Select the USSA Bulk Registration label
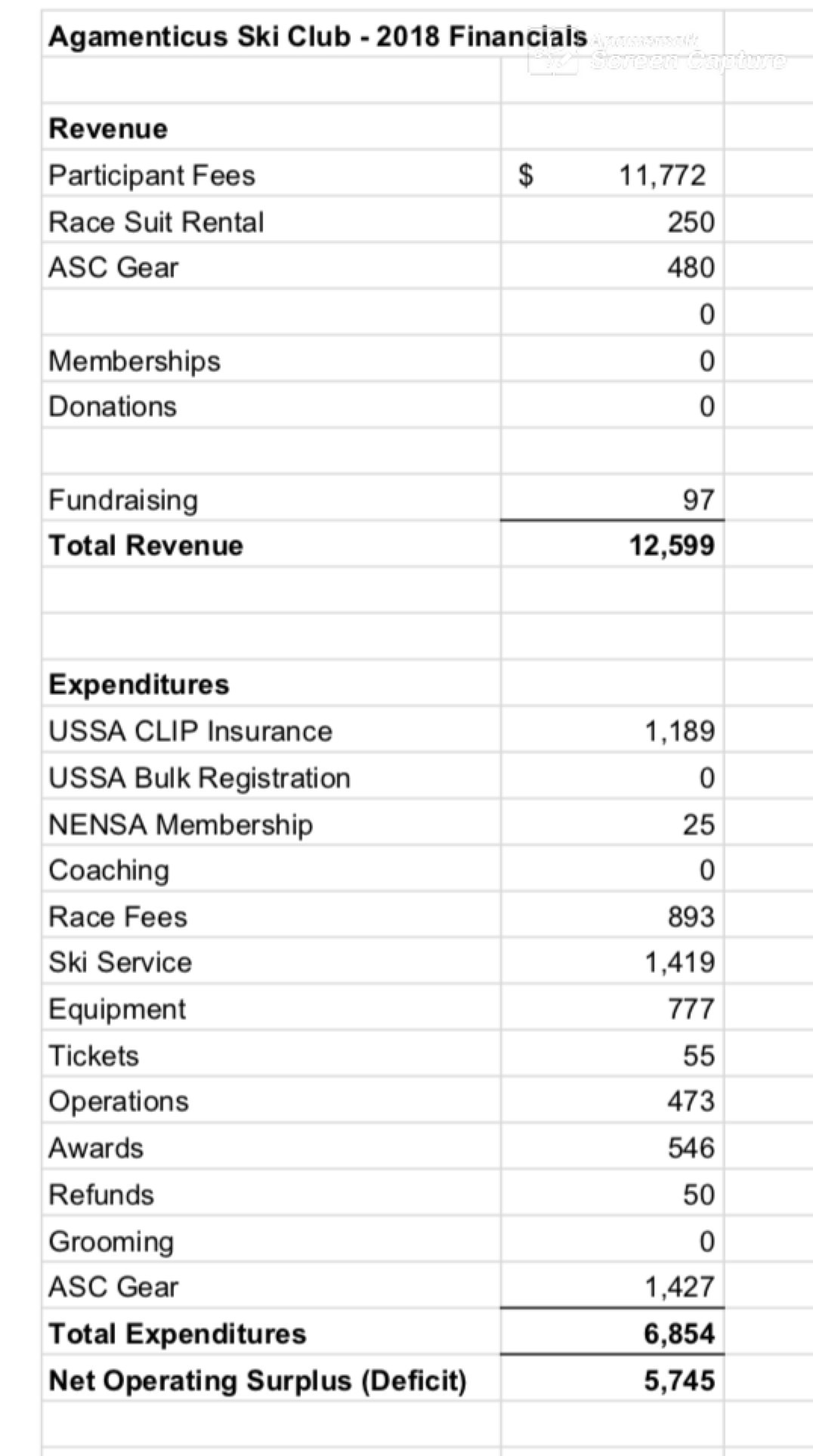813x1456 pixels. click(199, 778)
